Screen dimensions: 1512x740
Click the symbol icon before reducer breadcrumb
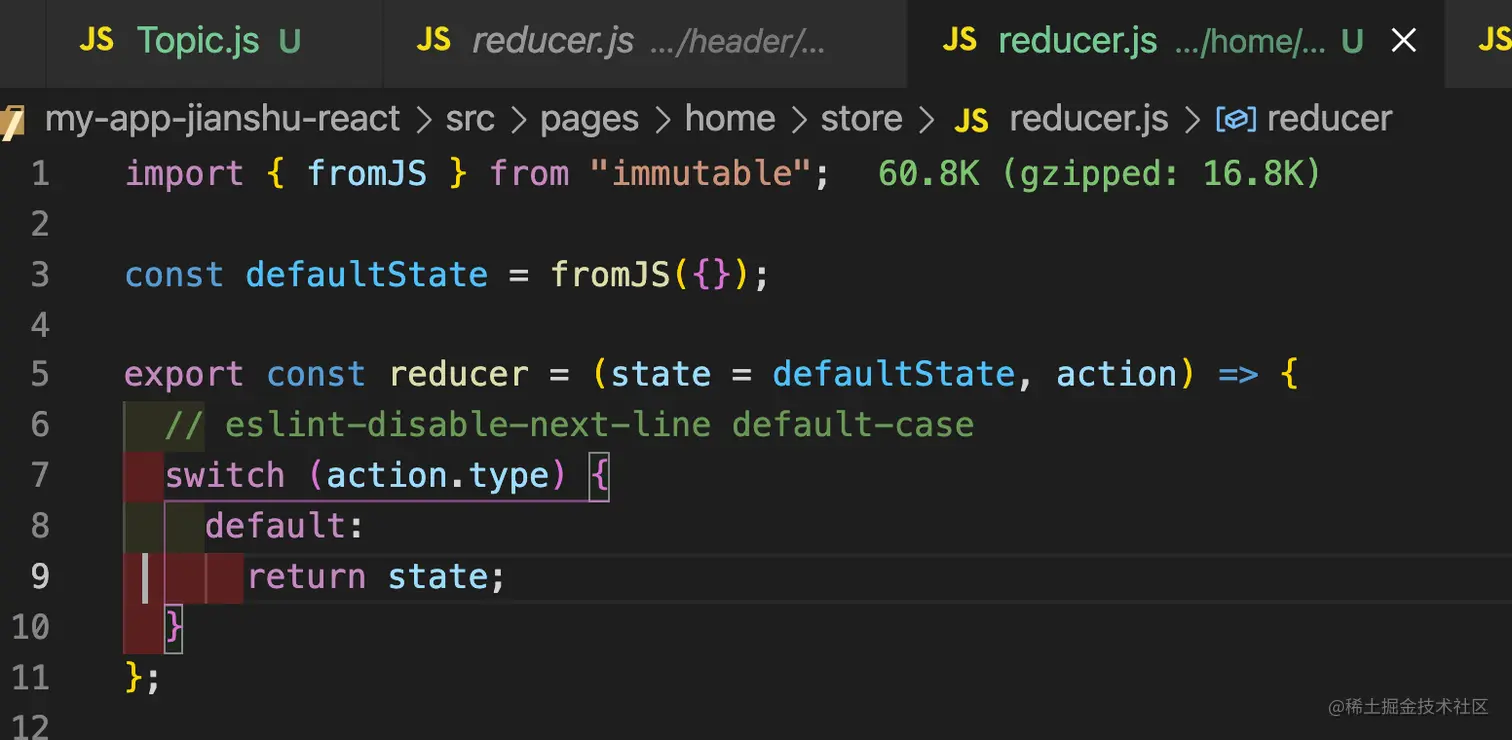tap(1235, 120)
